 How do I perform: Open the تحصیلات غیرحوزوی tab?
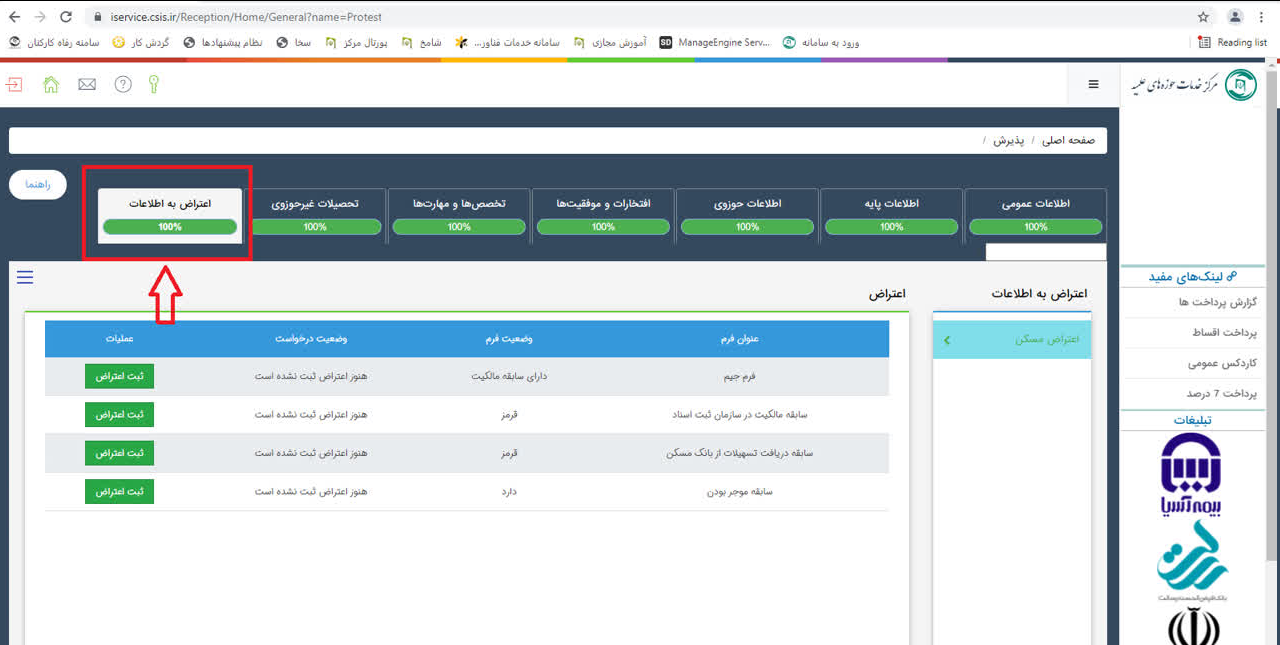[315, 204]
